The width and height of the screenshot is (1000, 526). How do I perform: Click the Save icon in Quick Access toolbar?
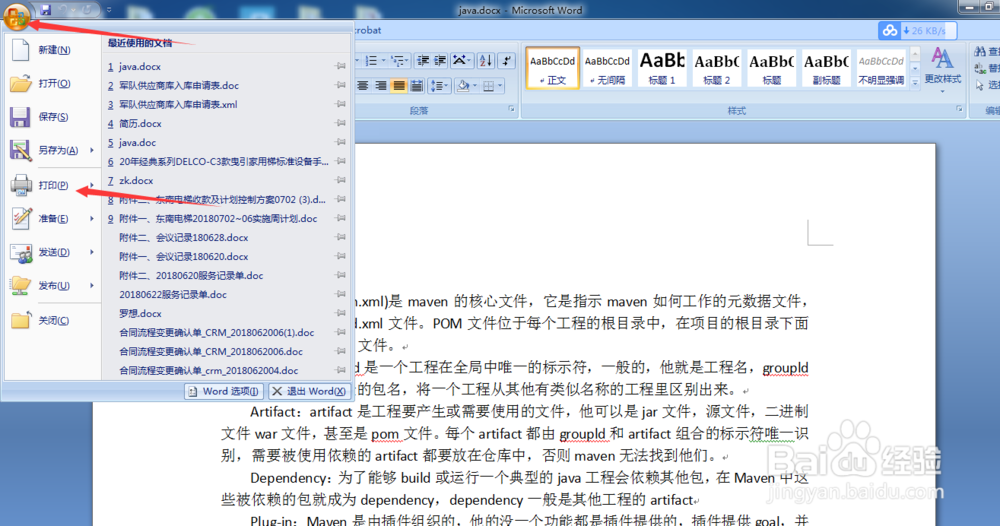46,10
